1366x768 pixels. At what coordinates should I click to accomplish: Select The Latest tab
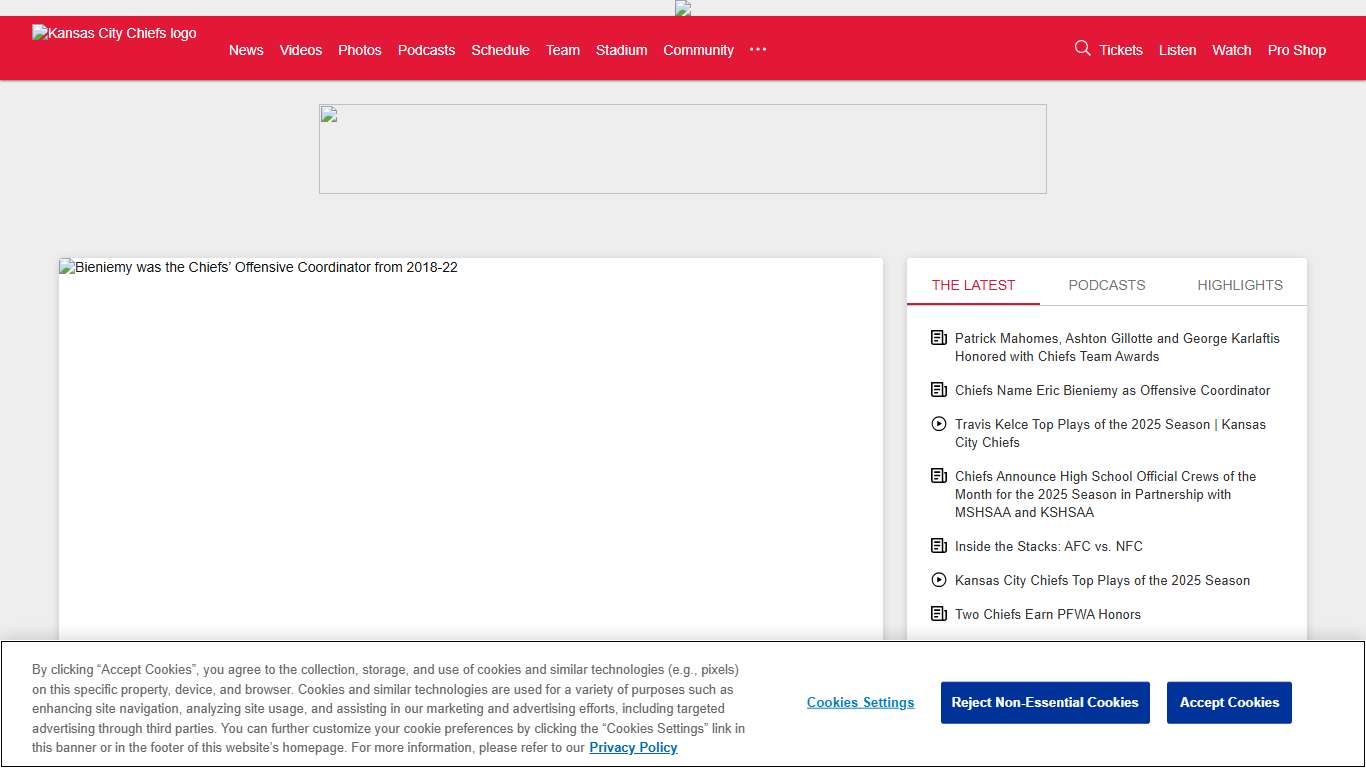pos(973,285)
